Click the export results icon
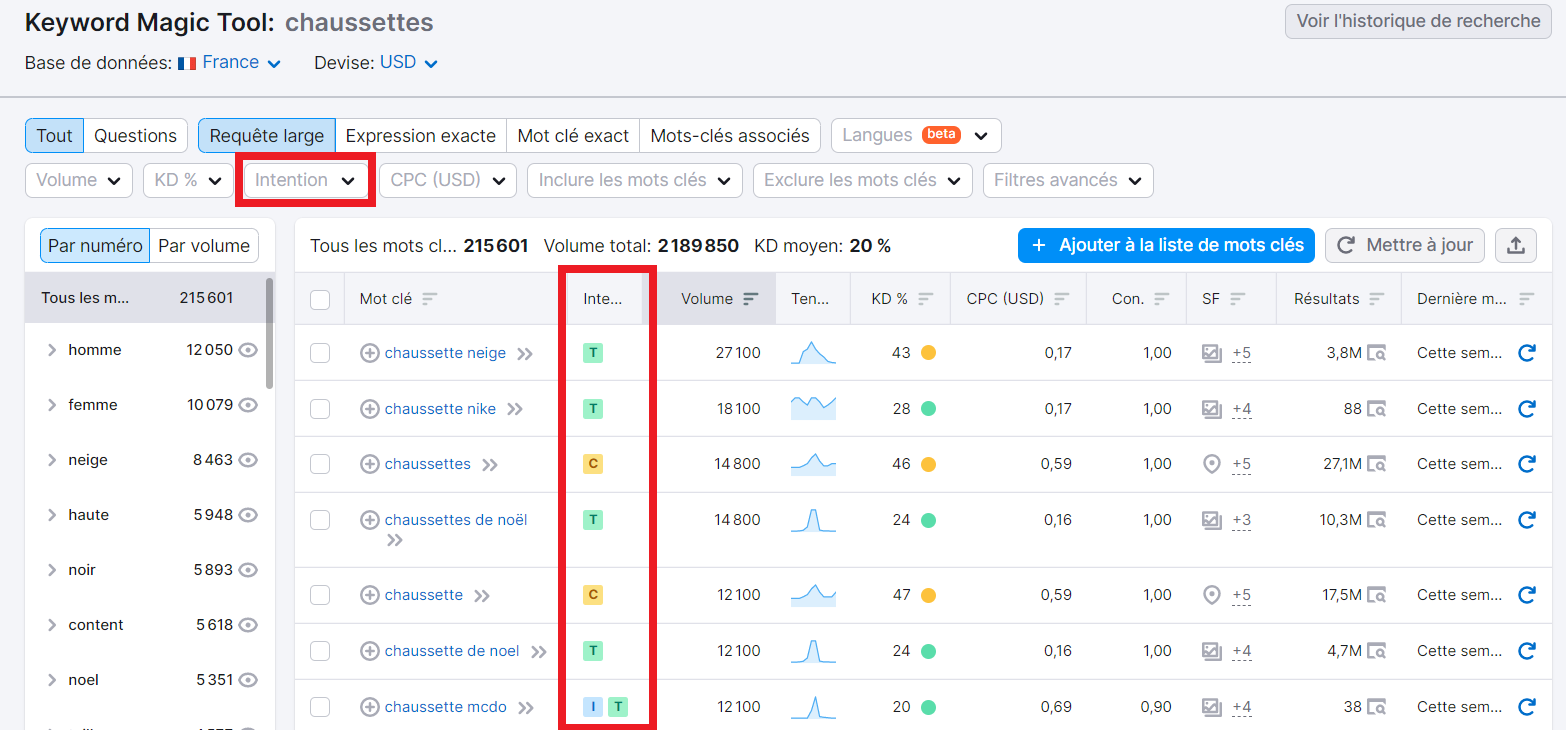 tap(1515, 245)
